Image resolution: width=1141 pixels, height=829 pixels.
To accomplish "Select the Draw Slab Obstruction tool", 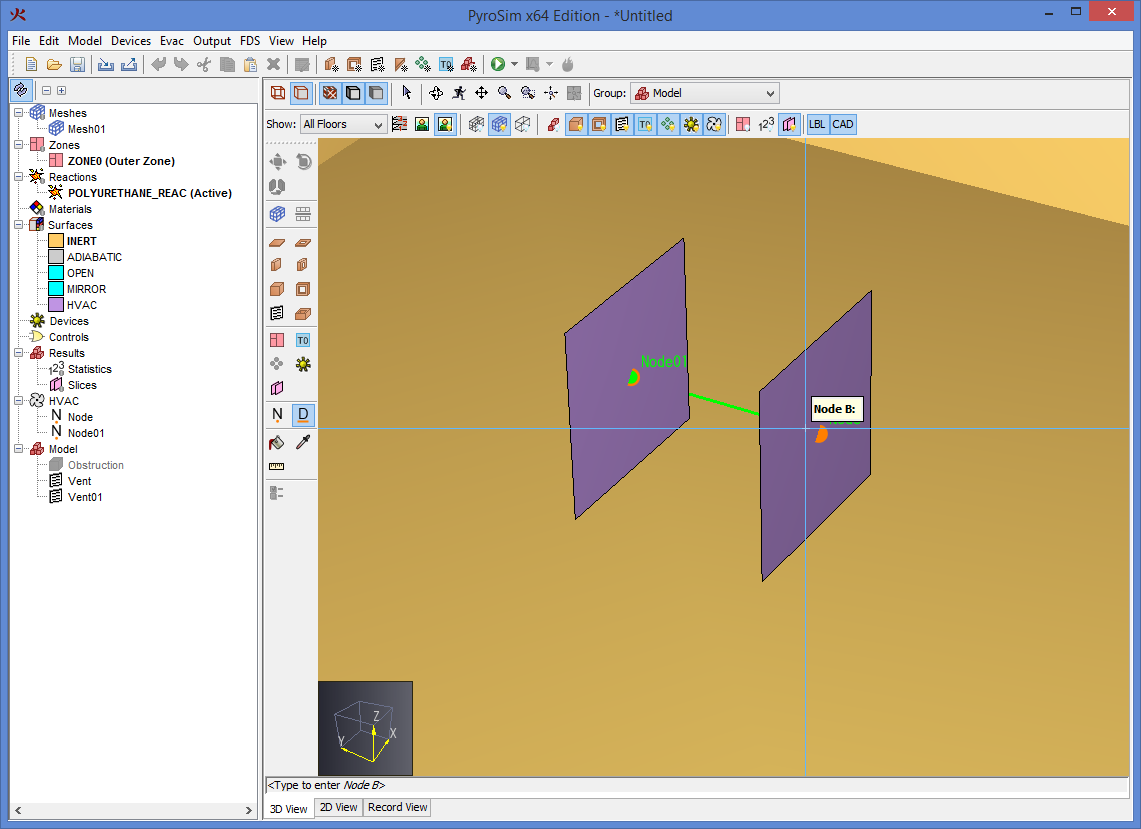I will pyautogui.click(x=277, y=242).
